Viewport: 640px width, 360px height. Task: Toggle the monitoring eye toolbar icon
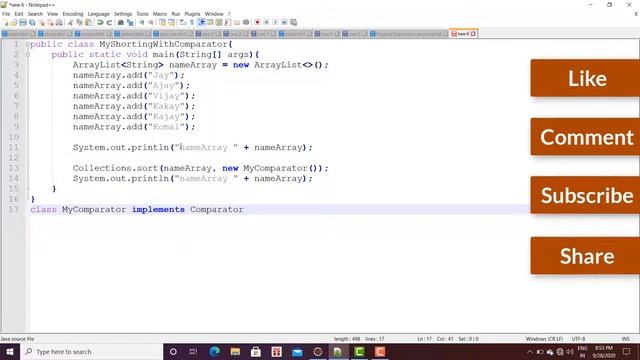246,22
